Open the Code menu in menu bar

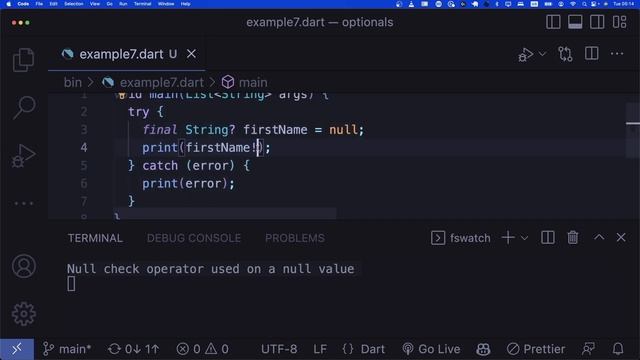click(23, 4)
